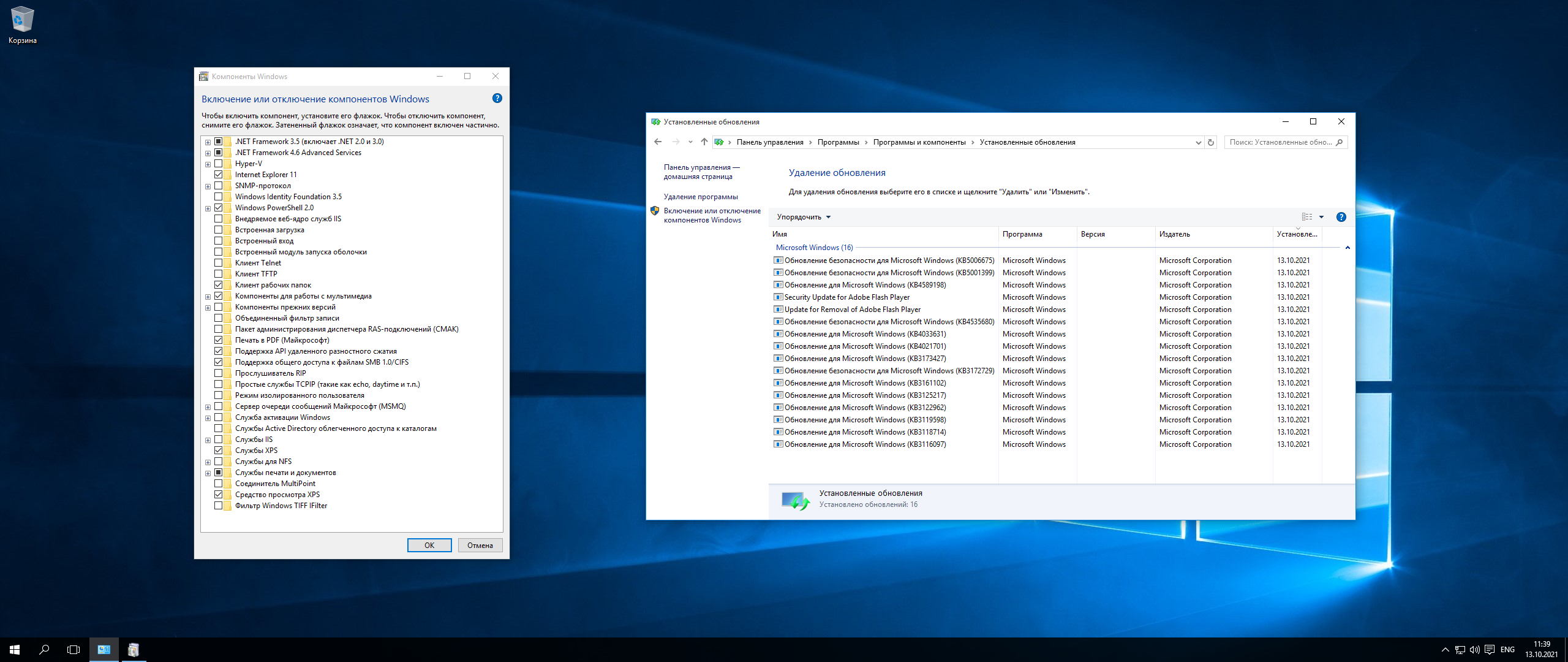Click the address bar location icon
Viewport: 1568px width, 662px height.
(719, 142)
